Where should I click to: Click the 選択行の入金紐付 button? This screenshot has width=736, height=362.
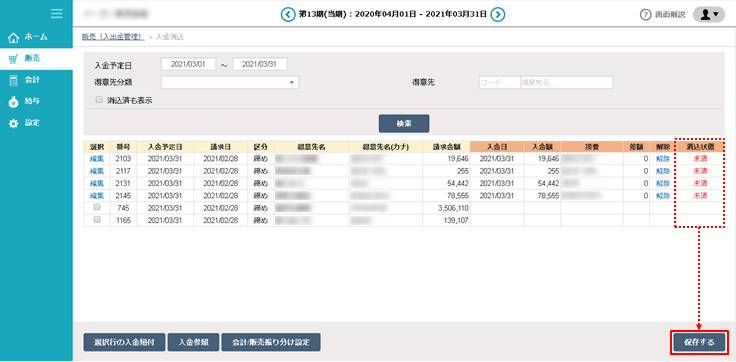tap(125, 342)
